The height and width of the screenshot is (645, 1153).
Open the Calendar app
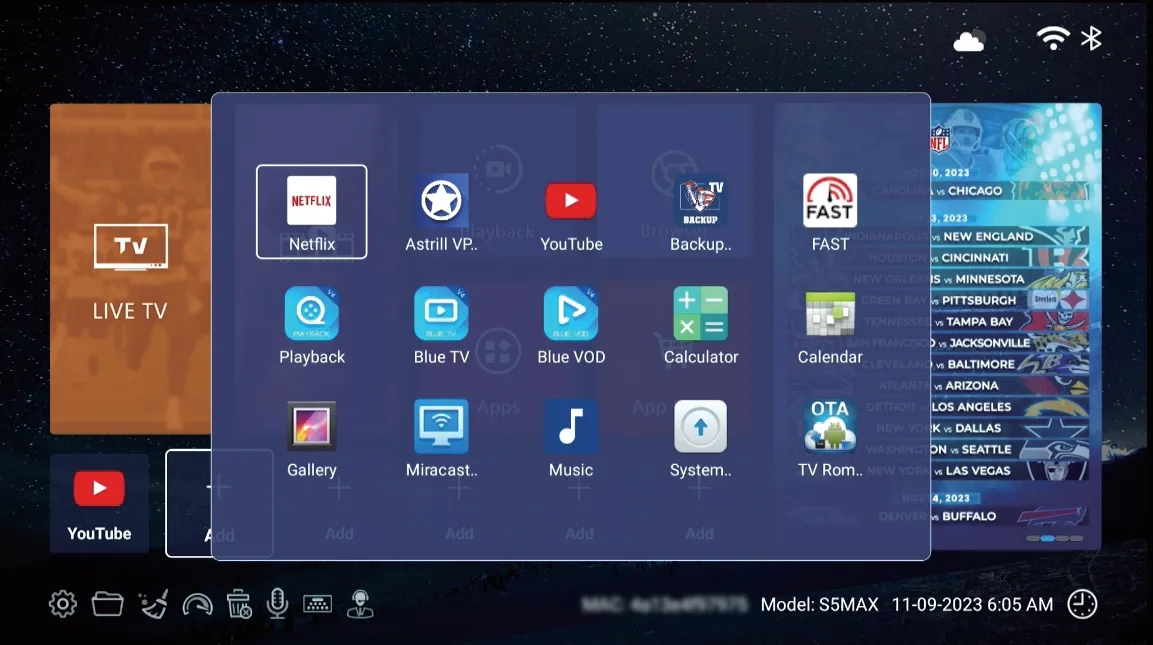coord(830,325)
